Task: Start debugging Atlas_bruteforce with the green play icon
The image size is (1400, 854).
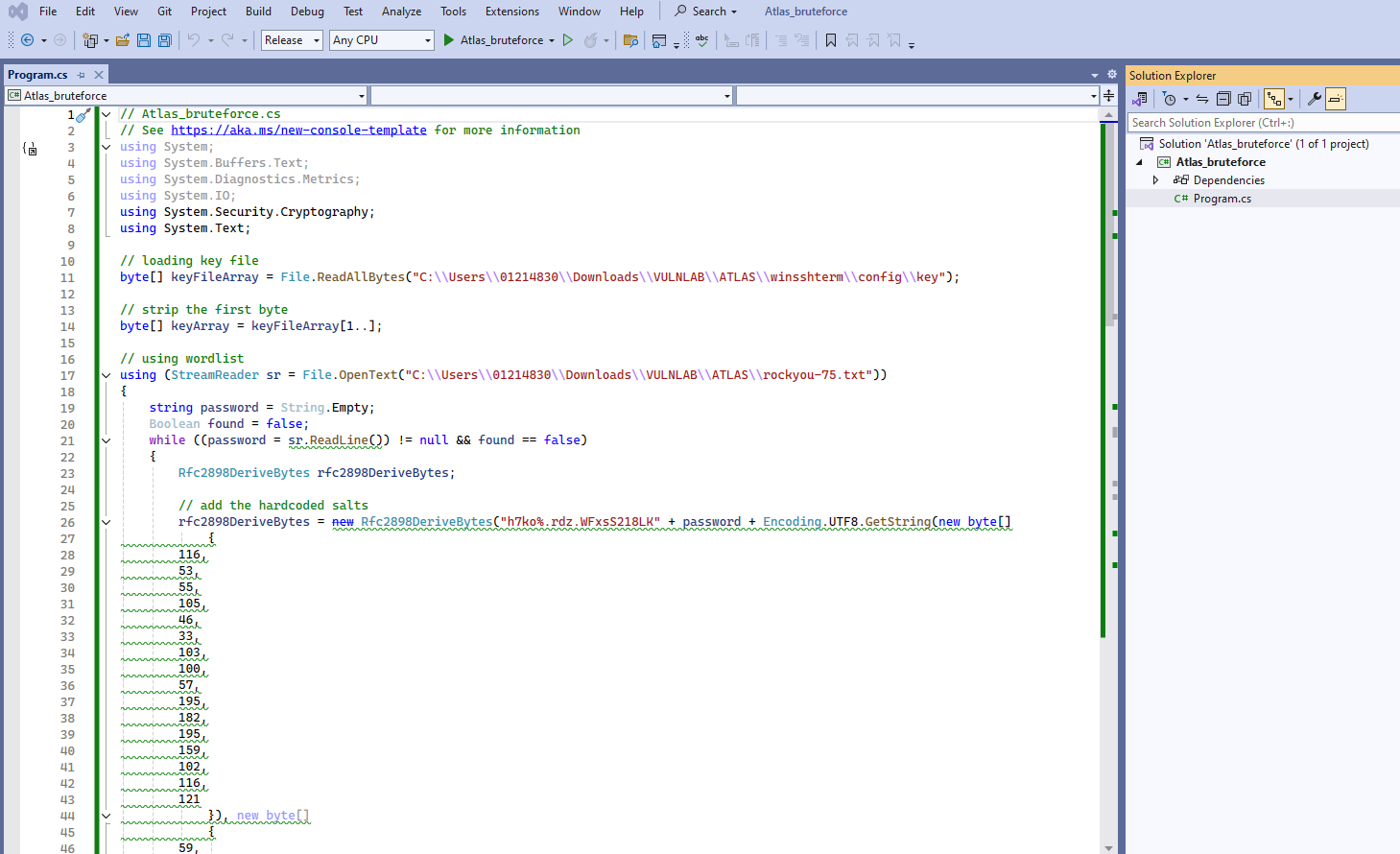Action: tap(448, 40)
